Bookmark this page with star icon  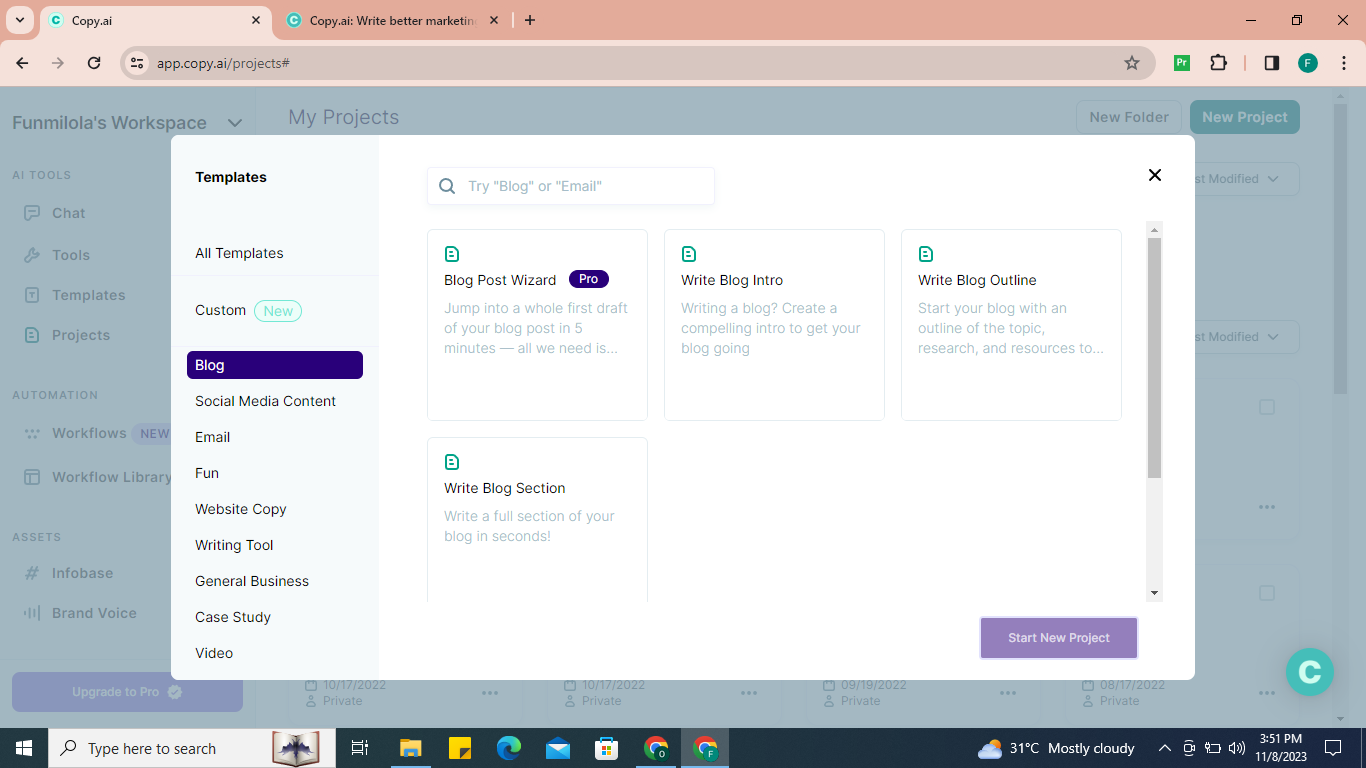click(1131, 63)
